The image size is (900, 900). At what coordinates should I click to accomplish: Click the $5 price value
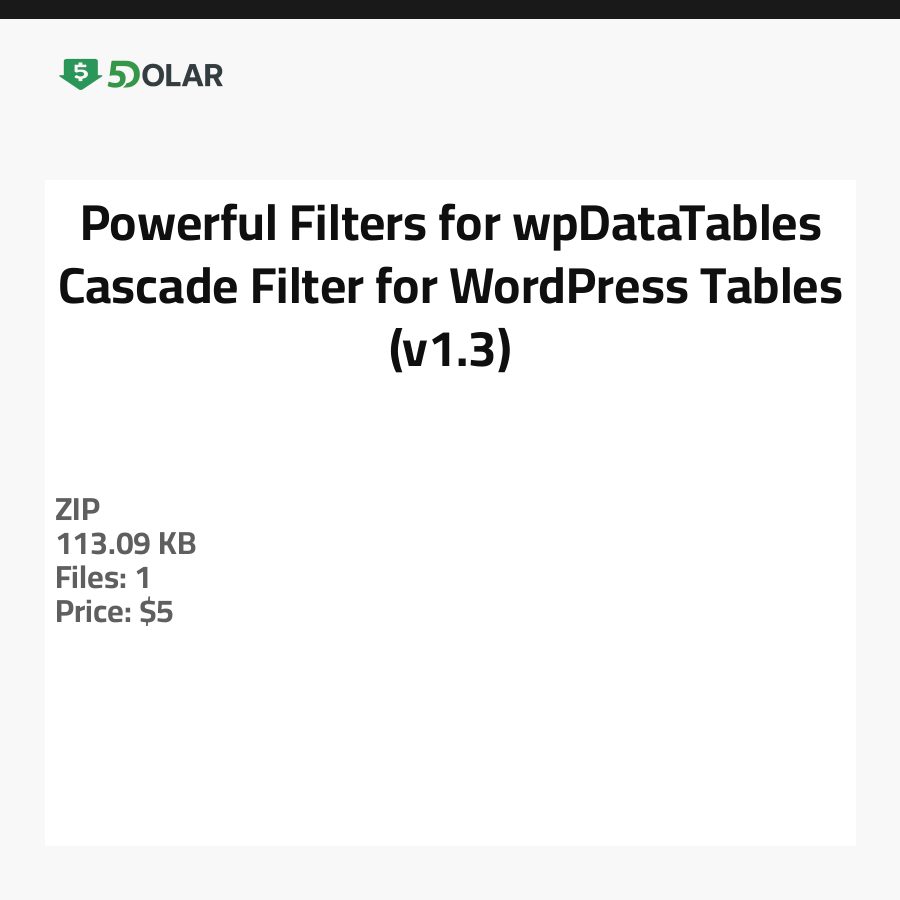[157, 612]
